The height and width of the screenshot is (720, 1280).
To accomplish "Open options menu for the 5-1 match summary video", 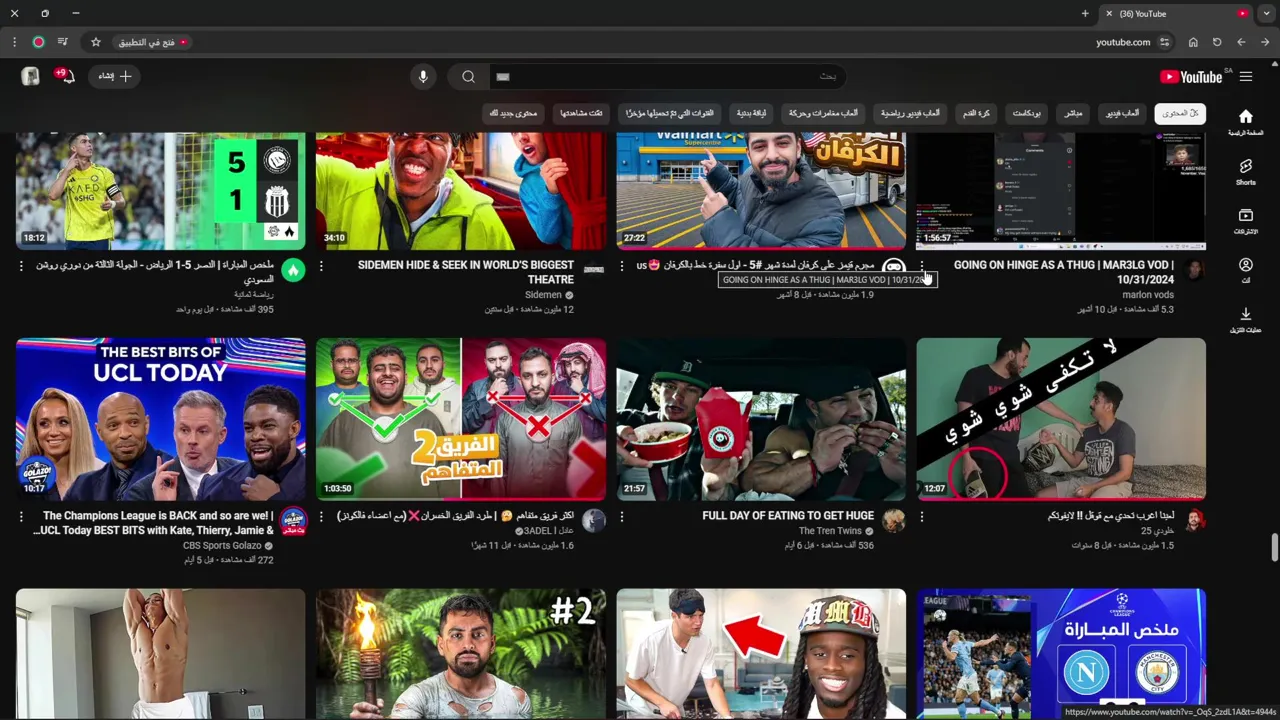I will click(21, 266).
